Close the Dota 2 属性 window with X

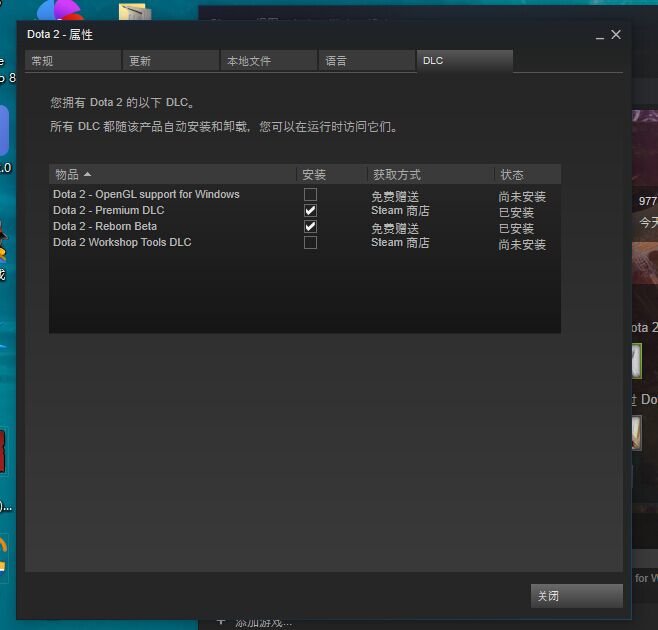coord(616,34)
